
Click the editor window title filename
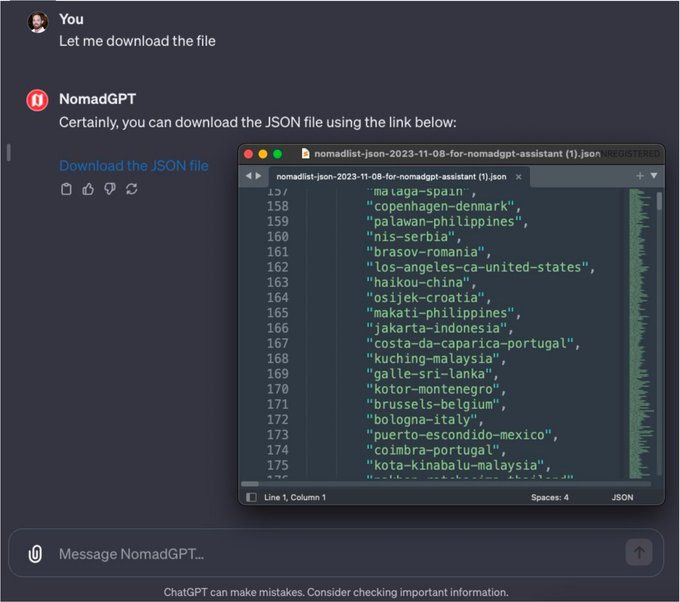coord(457,154)
